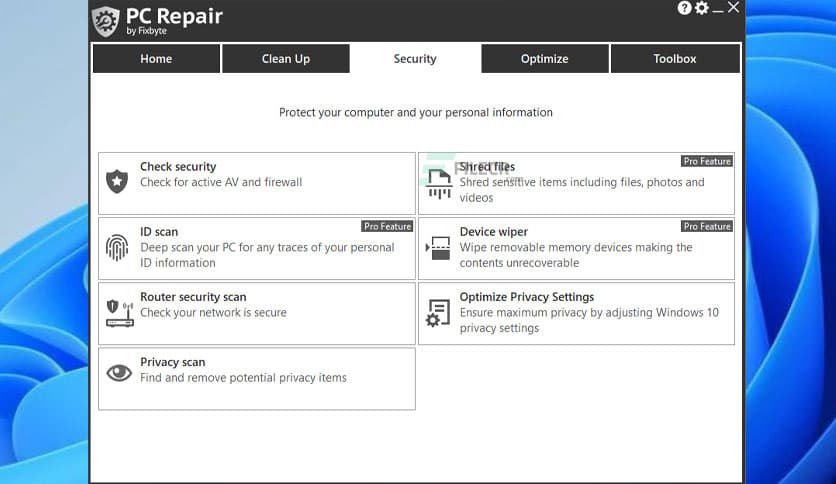The width and height of the screenshot is (836, 484).
Task: Open the Home tab
Action: (156, 59)
